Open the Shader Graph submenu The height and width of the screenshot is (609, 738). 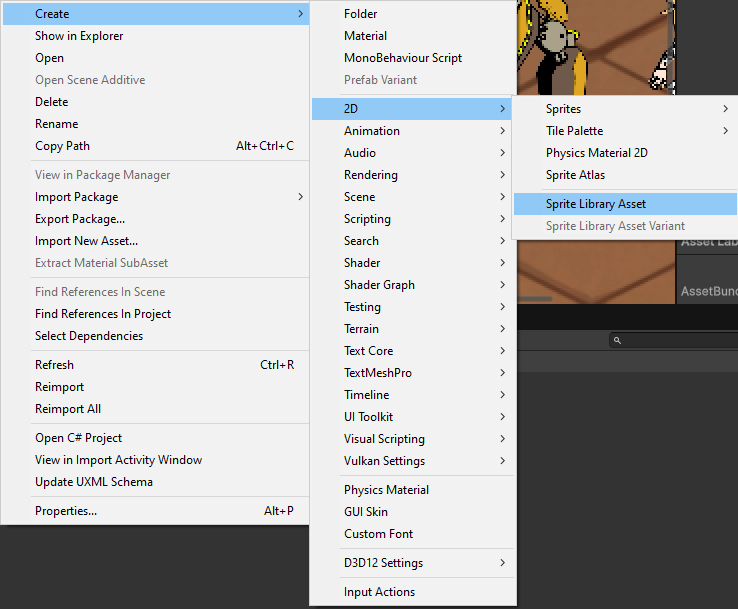click(379, 285)
